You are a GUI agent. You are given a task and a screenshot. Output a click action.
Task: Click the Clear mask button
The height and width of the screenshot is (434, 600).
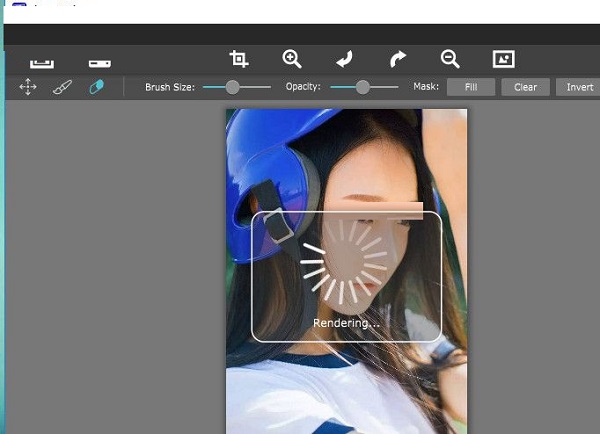(525, 87)
